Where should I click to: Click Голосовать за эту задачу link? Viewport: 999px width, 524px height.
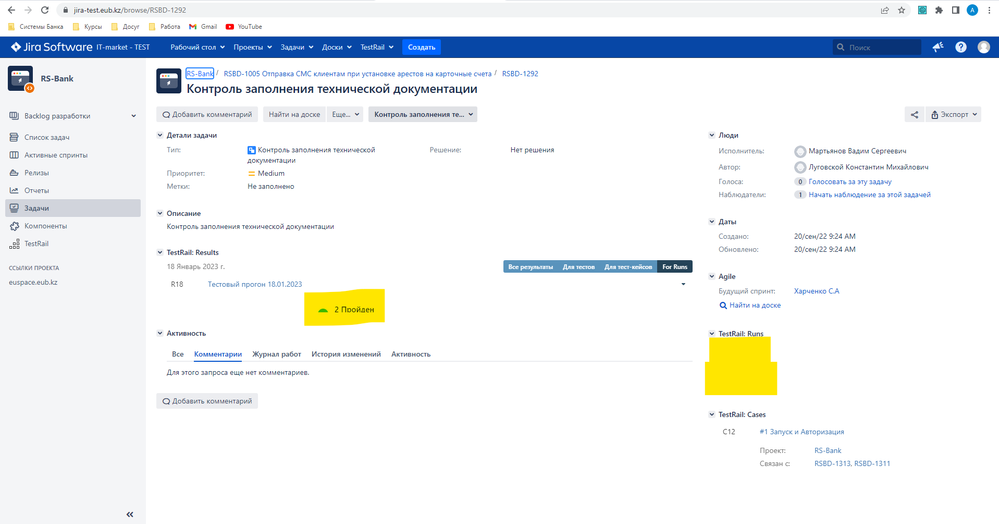[850, 182]
